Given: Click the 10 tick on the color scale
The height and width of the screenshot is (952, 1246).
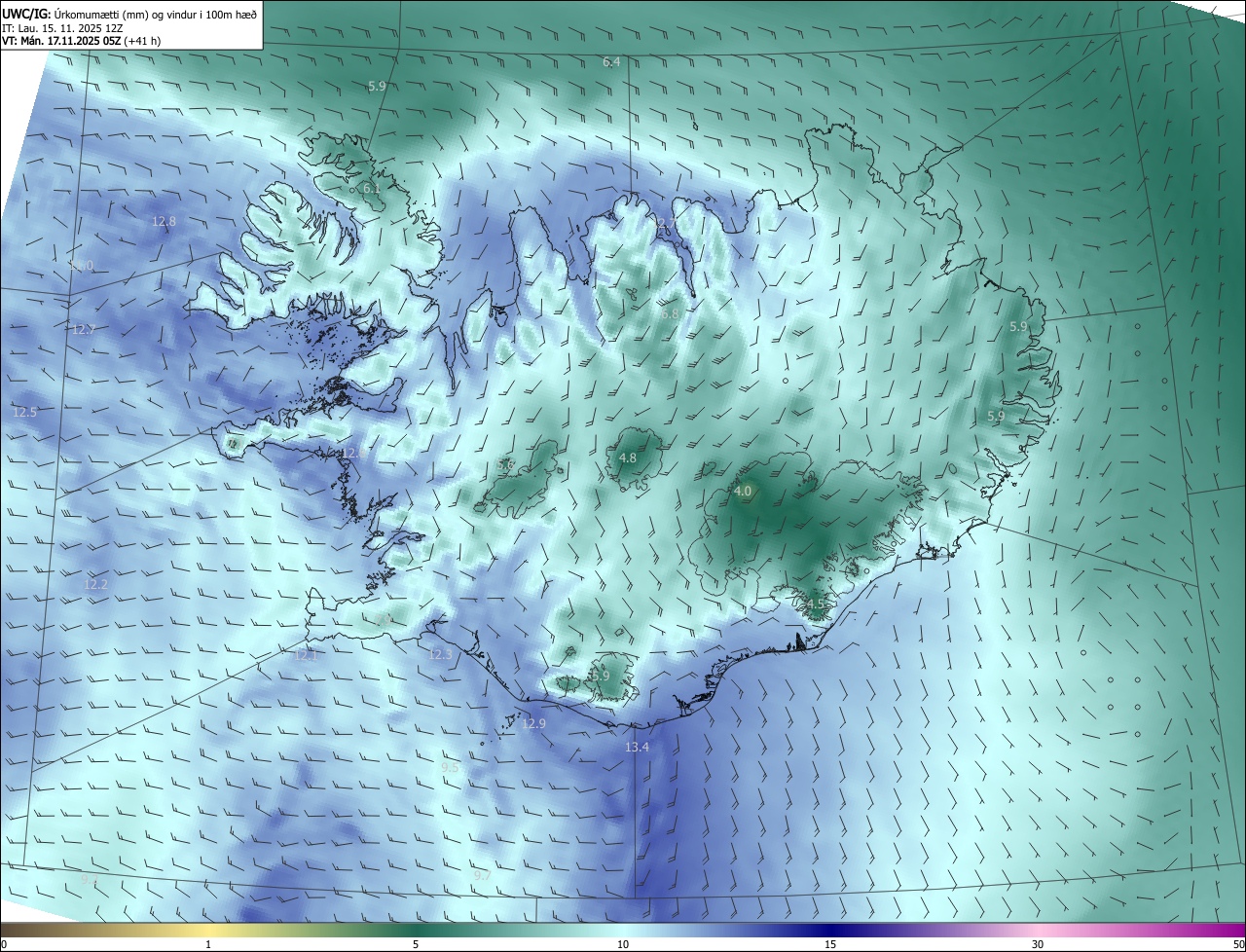Looking at the screenshot, I should pos(623,944).
